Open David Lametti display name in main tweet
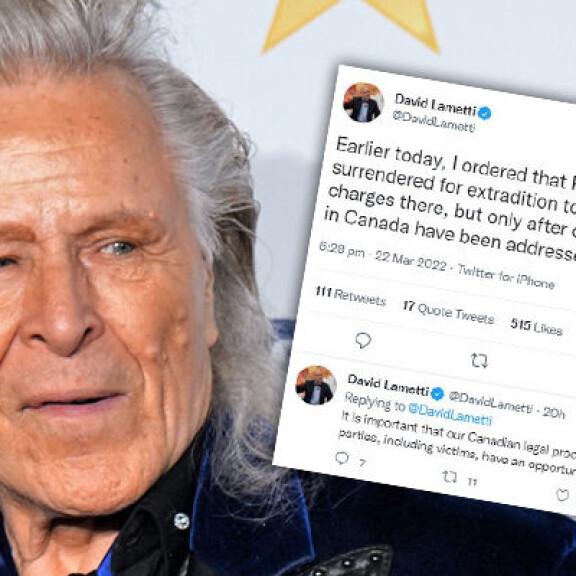This screenshot has width=576, height=576. click(435, 104)
